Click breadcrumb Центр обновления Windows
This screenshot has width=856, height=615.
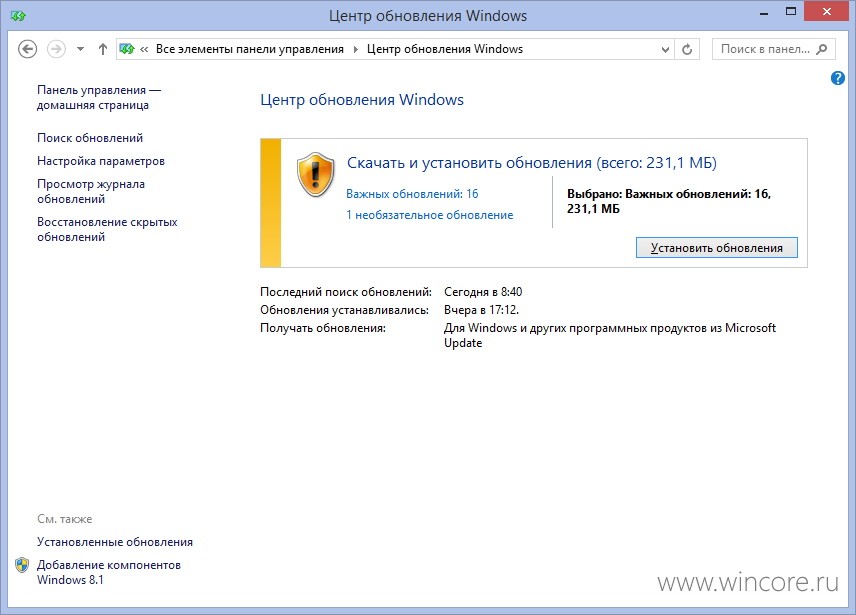click(x=445, y=49)
